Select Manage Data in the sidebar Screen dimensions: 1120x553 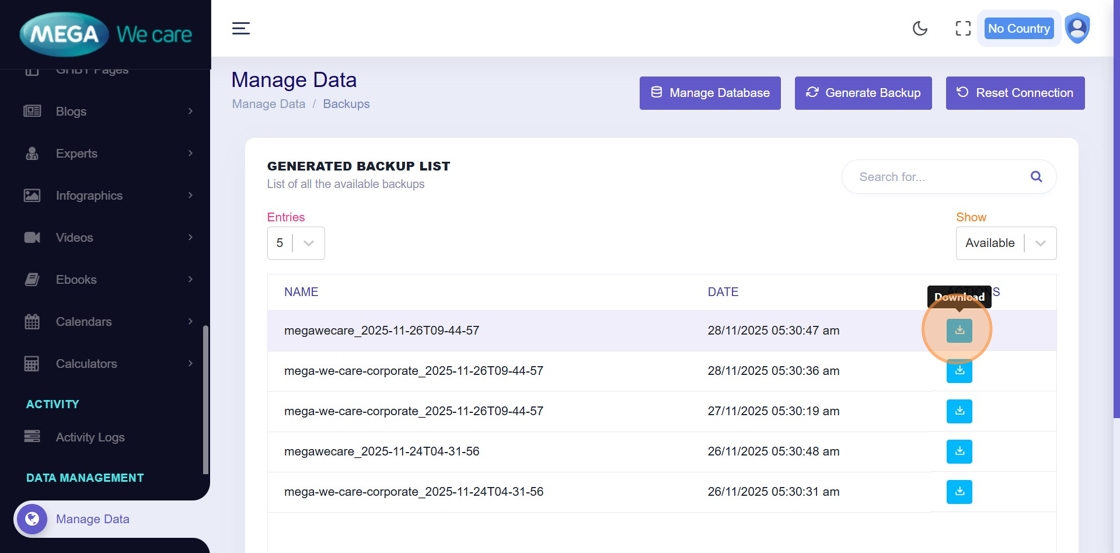tap(92, 519)
